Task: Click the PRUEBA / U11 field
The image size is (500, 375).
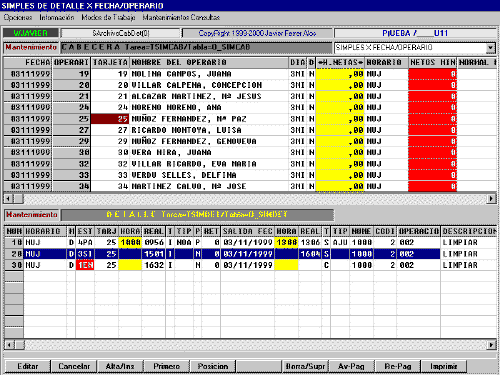Action: click(x=415, y=33)
